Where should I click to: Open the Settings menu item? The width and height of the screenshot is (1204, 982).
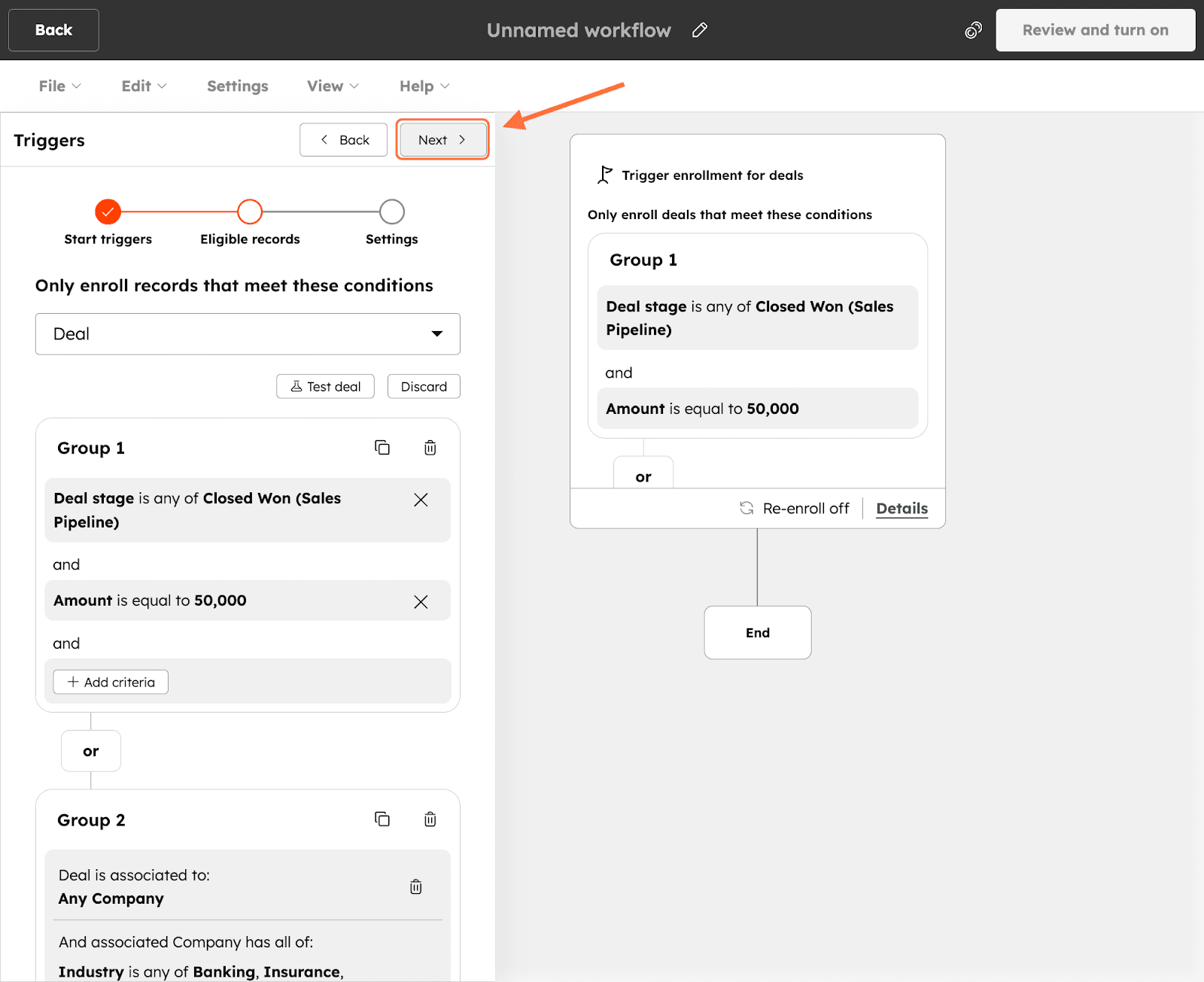237,86
